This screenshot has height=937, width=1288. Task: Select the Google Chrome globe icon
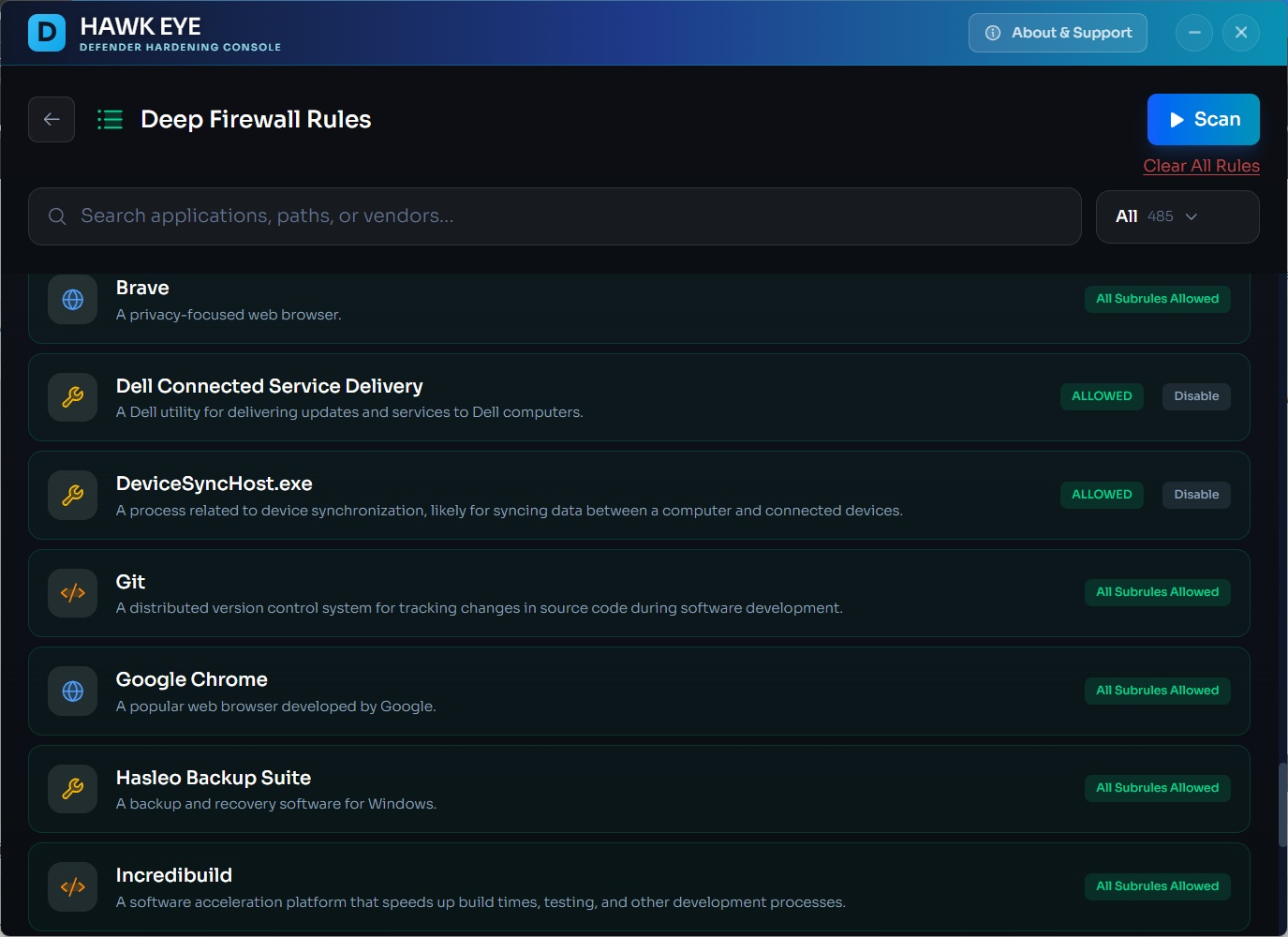coord(72,691)
